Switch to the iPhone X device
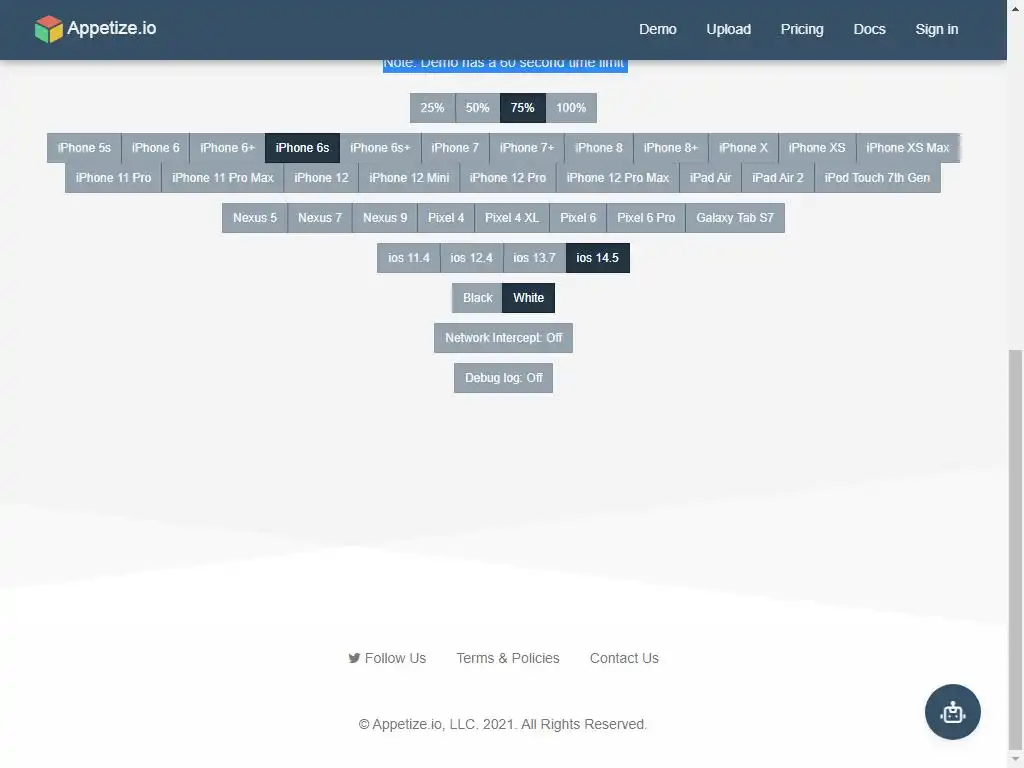 tap(743, 148)
